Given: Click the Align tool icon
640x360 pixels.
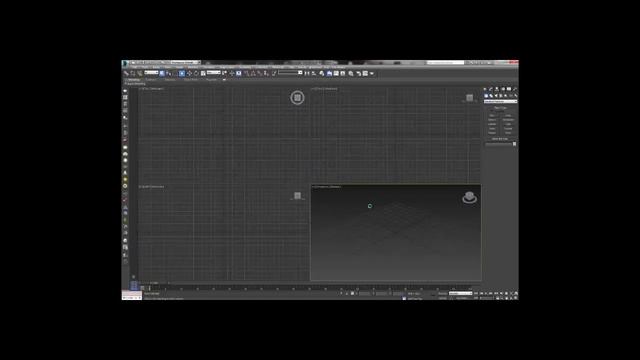Looking at the screenshot, I should click(313, 73).
